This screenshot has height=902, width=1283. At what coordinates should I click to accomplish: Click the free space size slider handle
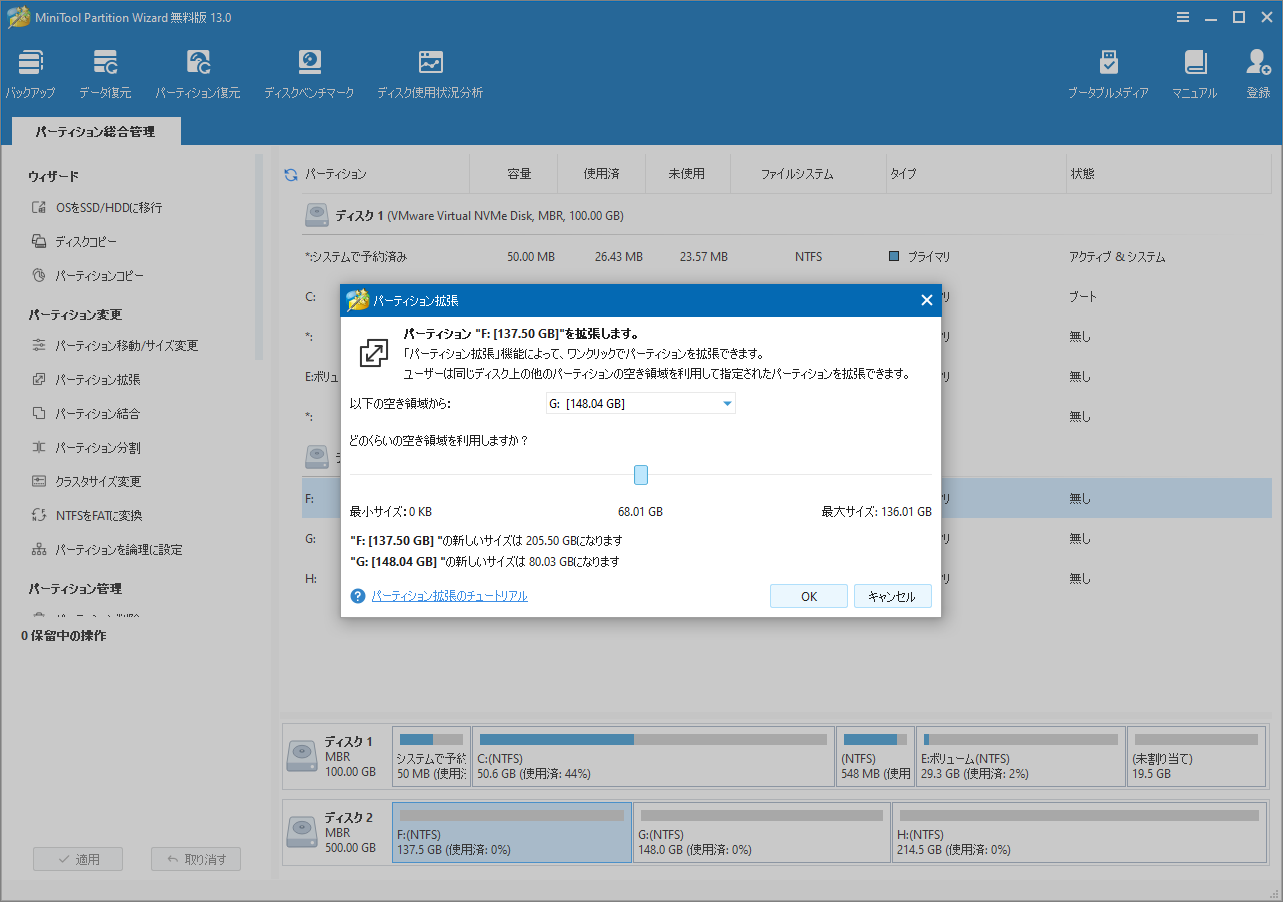pyautogui.click(x=641, y=475)
